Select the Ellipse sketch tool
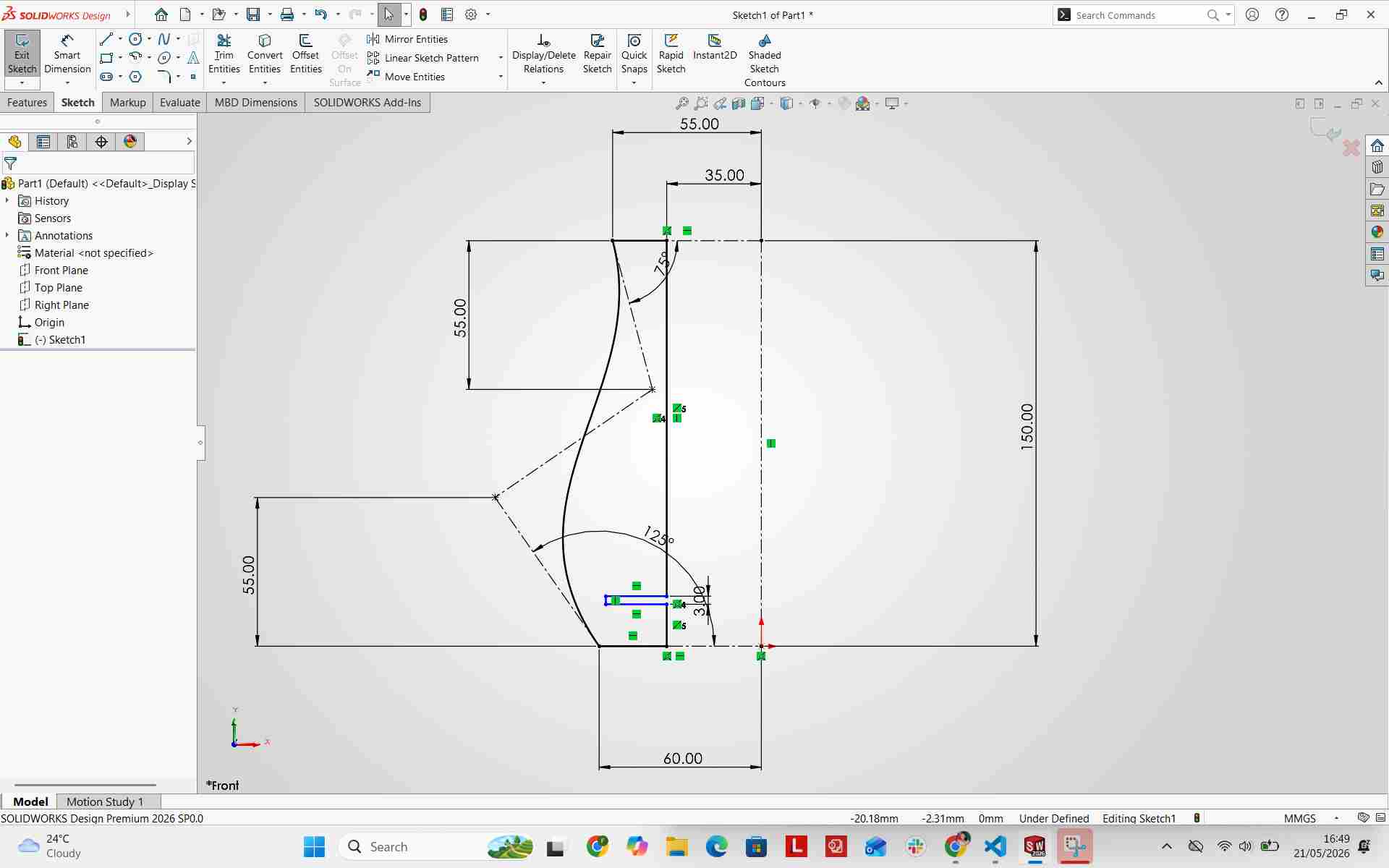1389x868 pixels. pos(164,58)
